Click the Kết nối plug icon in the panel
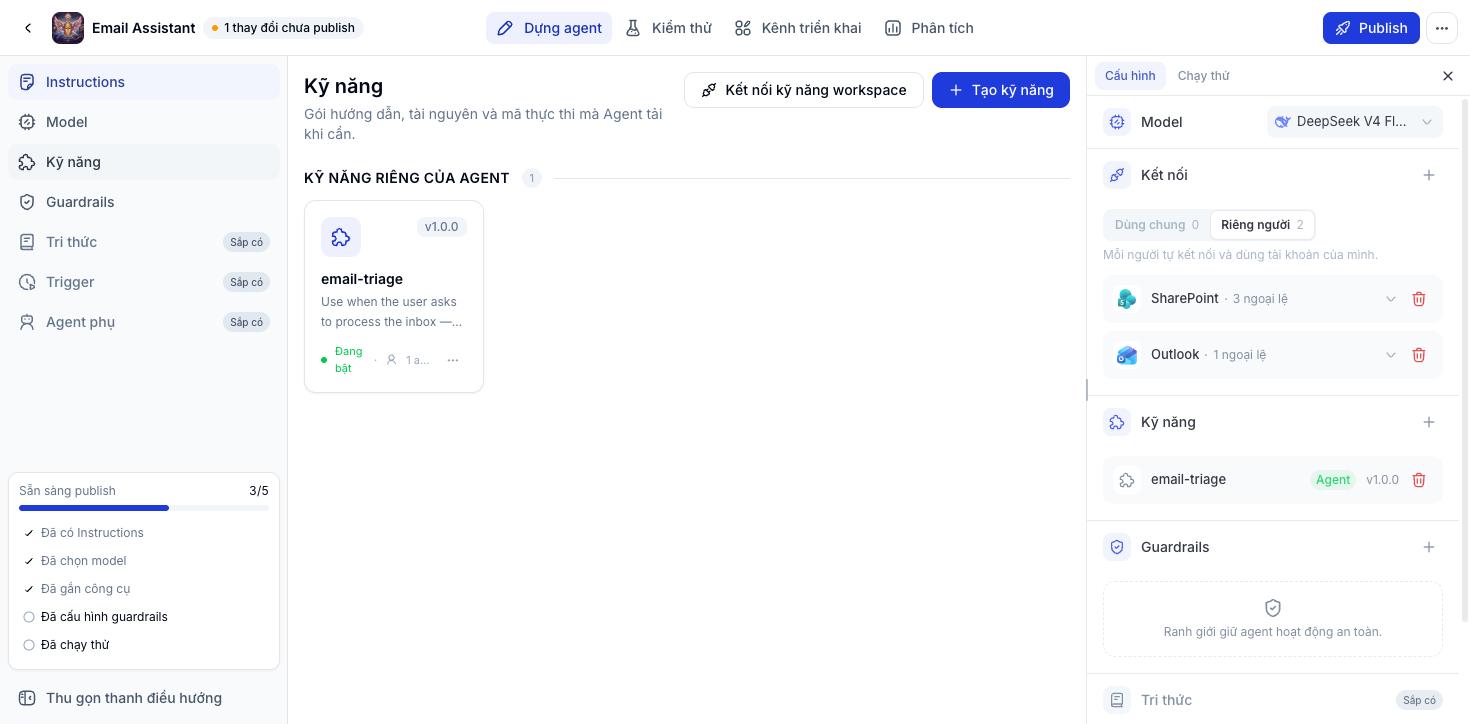 pos(1117,175)
